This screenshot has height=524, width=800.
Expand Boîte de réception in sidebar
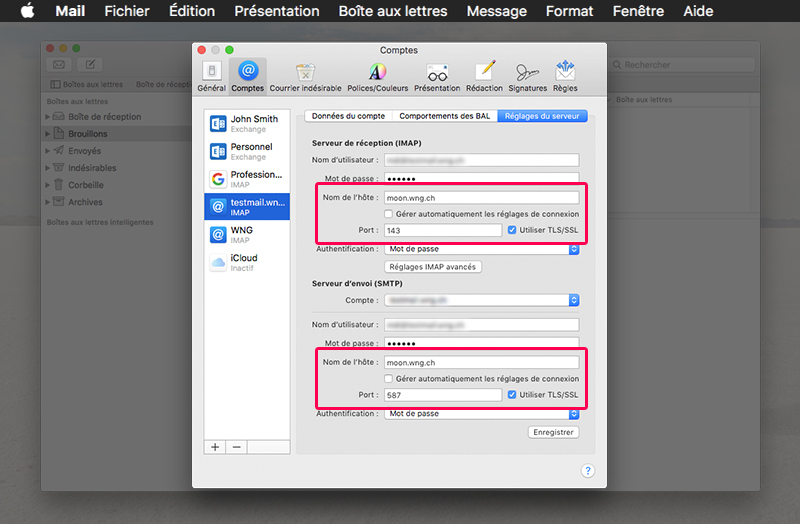pos(47,117)
